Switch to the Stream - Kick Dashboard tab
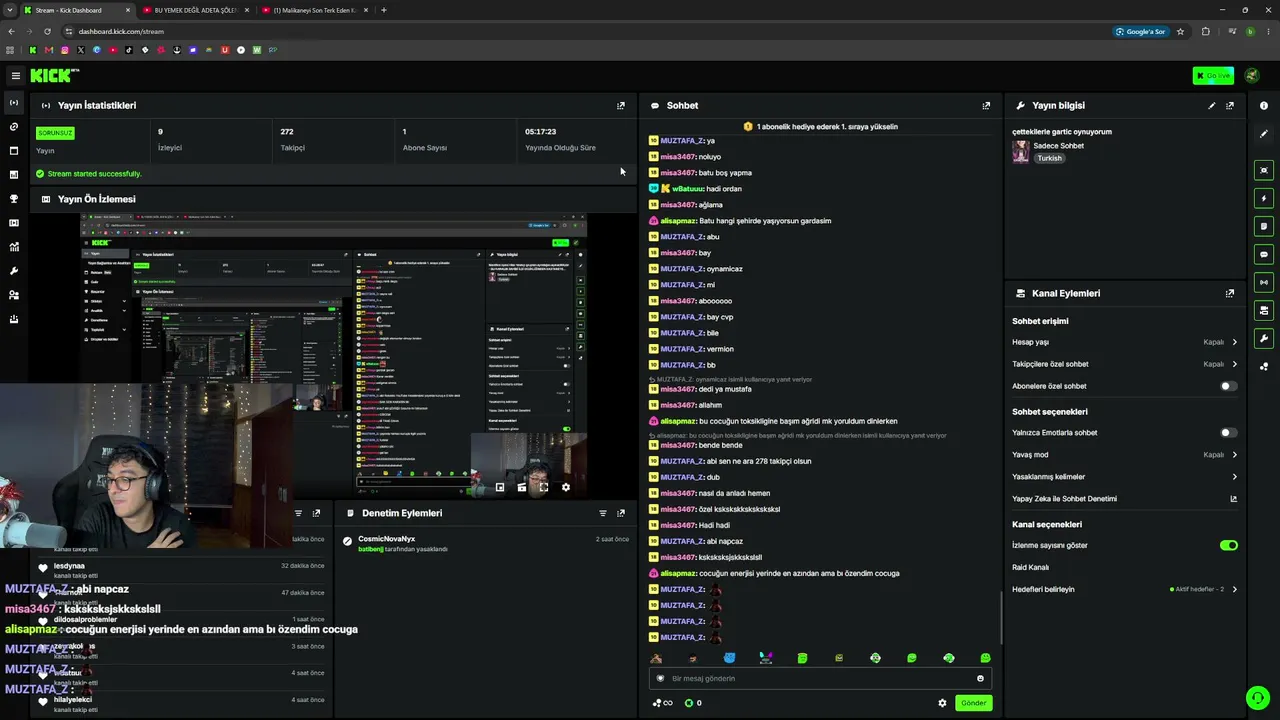This screenshot has height=720, width=1280. (x=76, y=10)
